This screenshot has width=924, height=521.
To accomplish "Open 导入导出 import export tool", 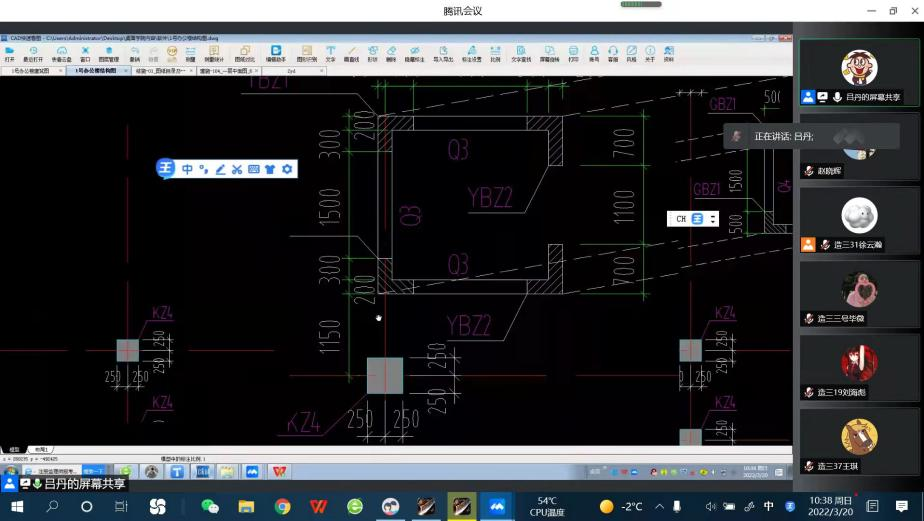I will [443, 54].
